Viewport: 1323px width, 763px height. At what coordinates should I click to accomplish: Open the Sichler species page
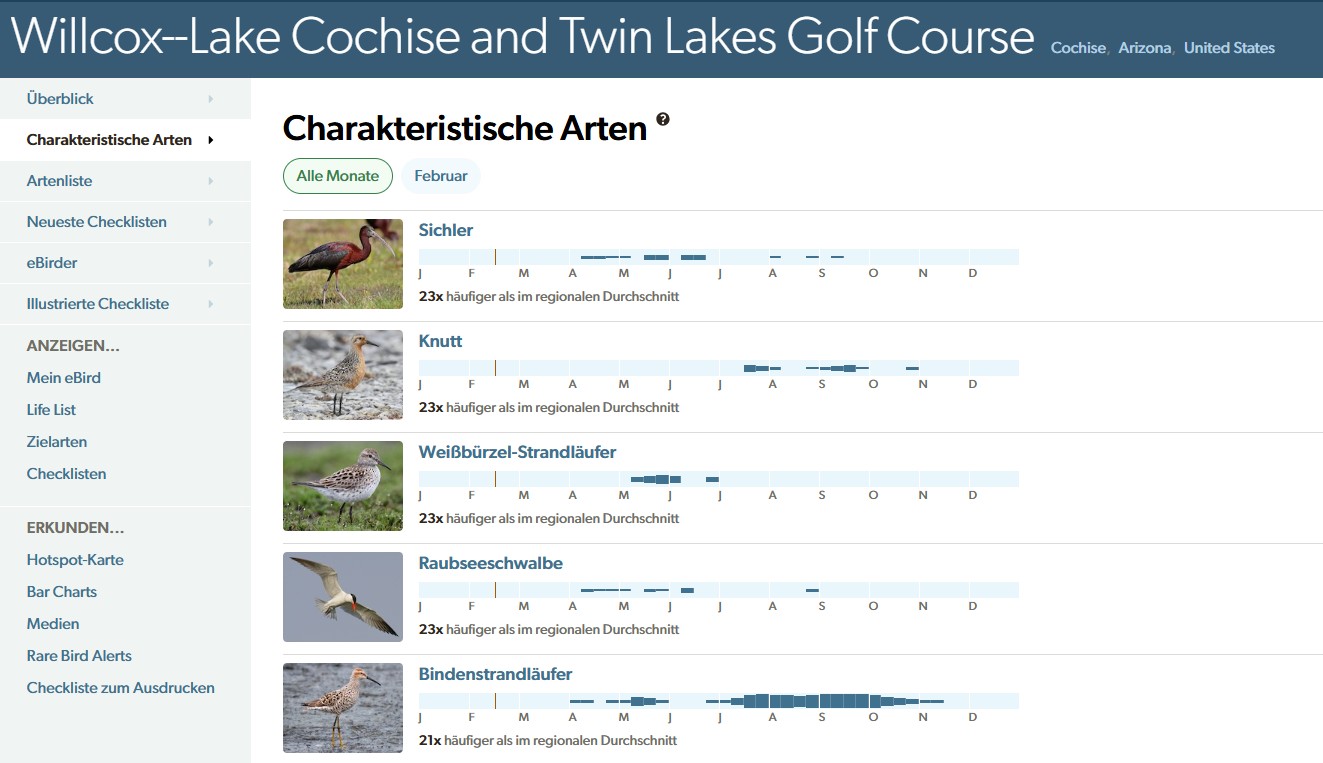(x=445, y=230)
